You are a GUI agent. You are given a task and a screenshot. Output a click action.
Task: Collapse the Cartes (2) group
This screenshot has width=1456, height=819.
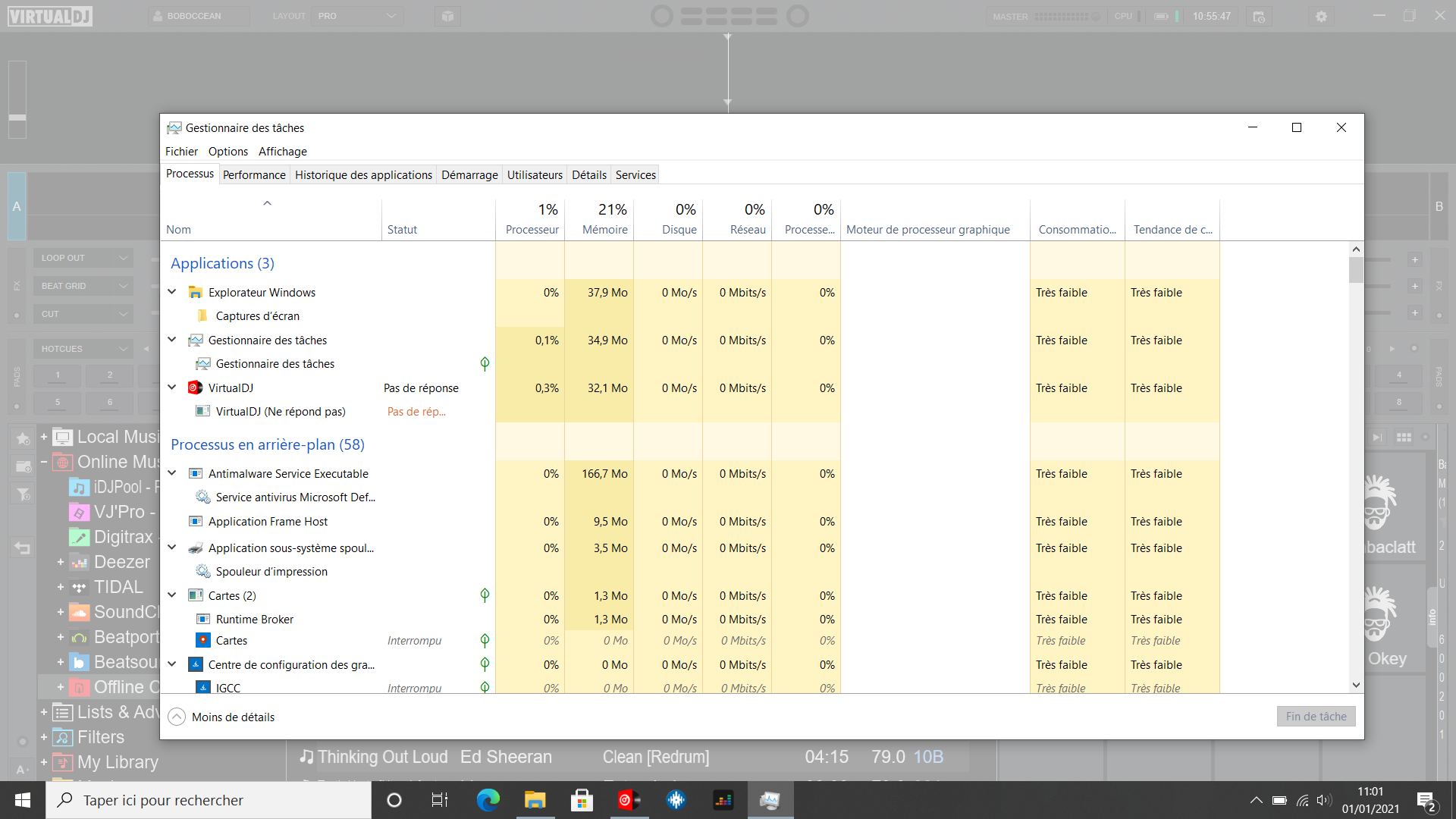point(172,595)
